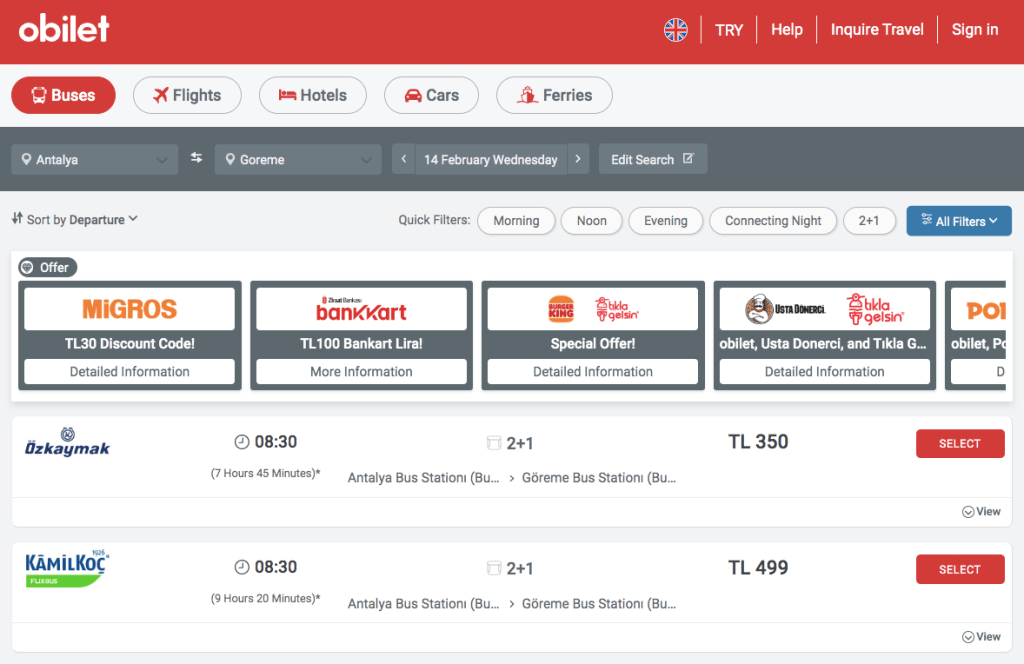Screen dimensions: 1024x664
Task: Swap origin and destination arrows icon
Action: pyautogui.click(x=196, y=158)
